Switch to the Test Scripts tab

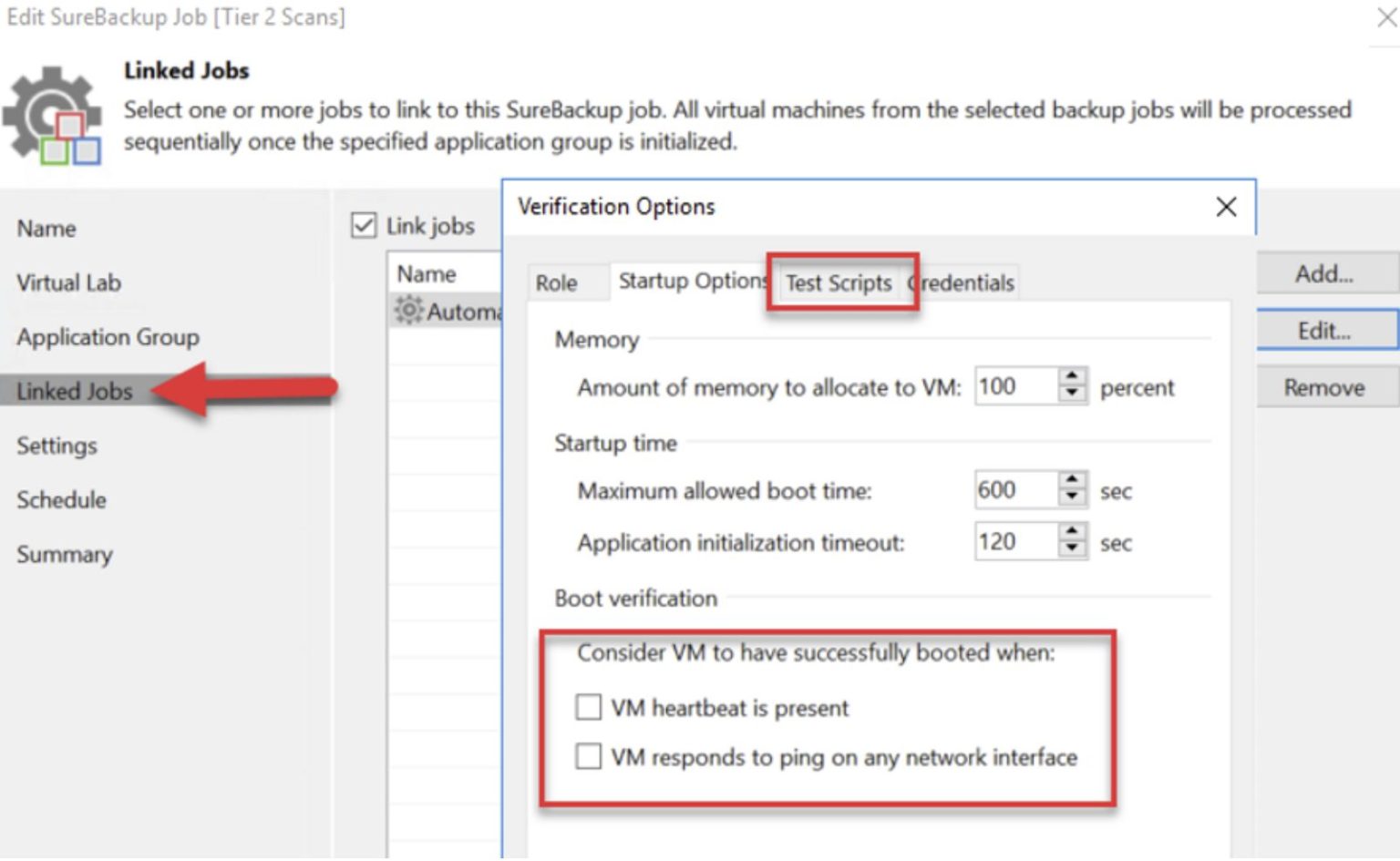coord(839,283)
